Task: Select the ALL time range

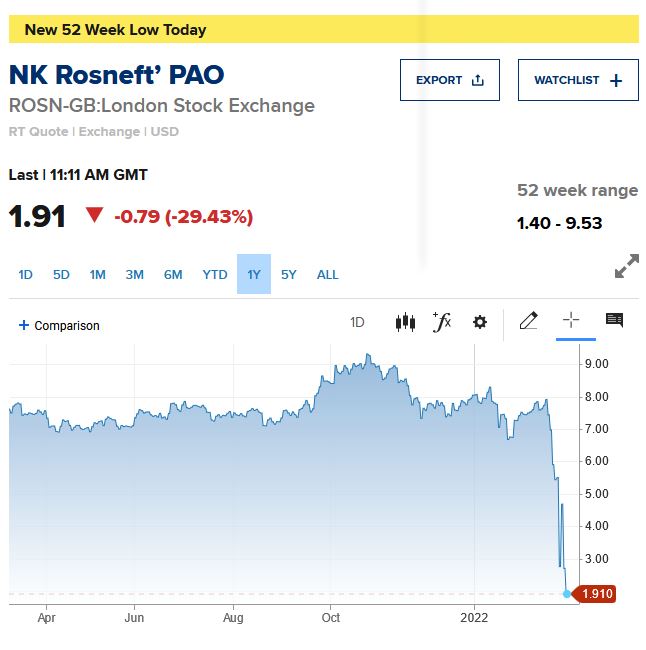Action: (328, 275)
